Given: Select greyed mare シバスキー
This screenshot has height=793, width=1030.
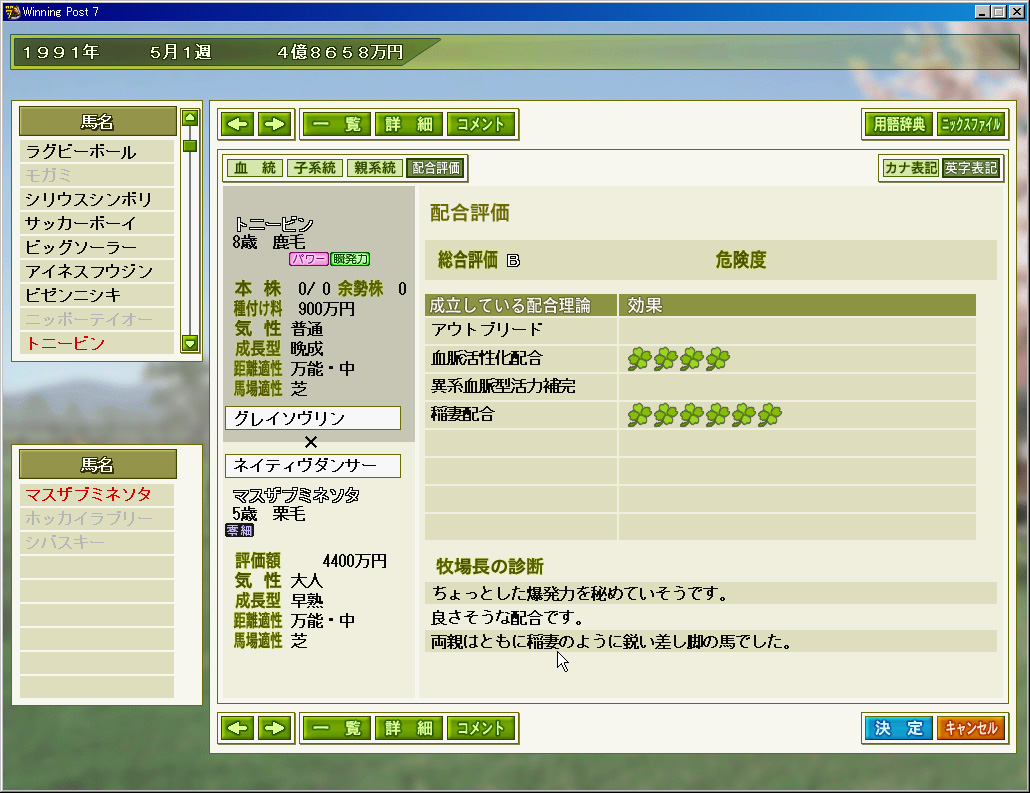Looking at the screenshot, I should pyautogui.click(x=97, y=542).
